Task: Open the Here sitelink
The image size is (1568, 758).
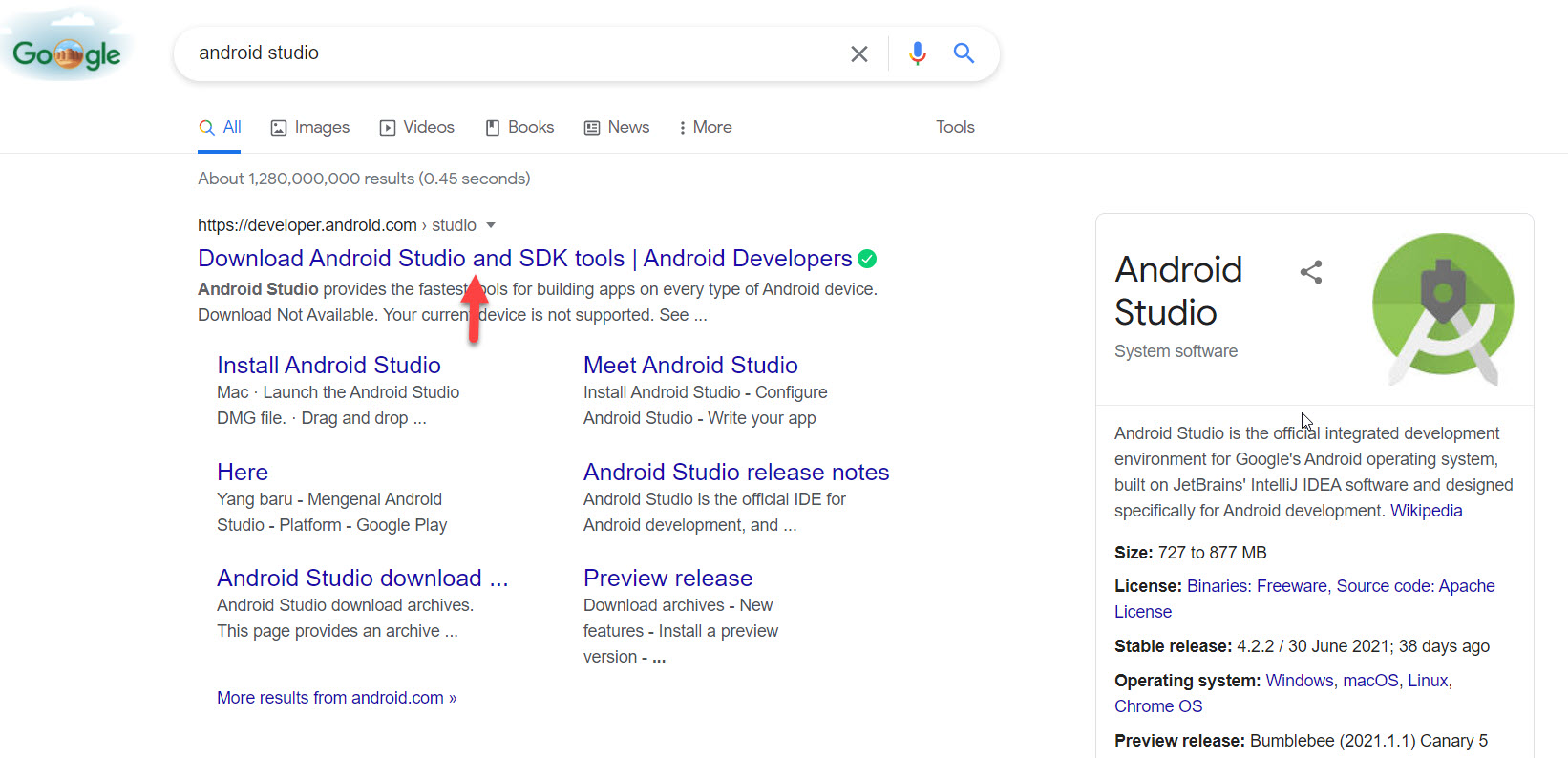Action: [243, 472]
